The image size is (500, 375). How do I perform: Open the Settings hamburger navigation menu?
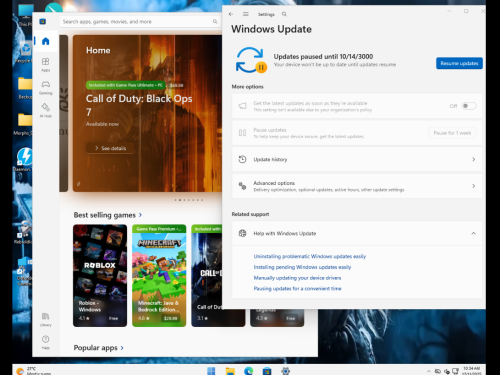(x=246, y=14)
